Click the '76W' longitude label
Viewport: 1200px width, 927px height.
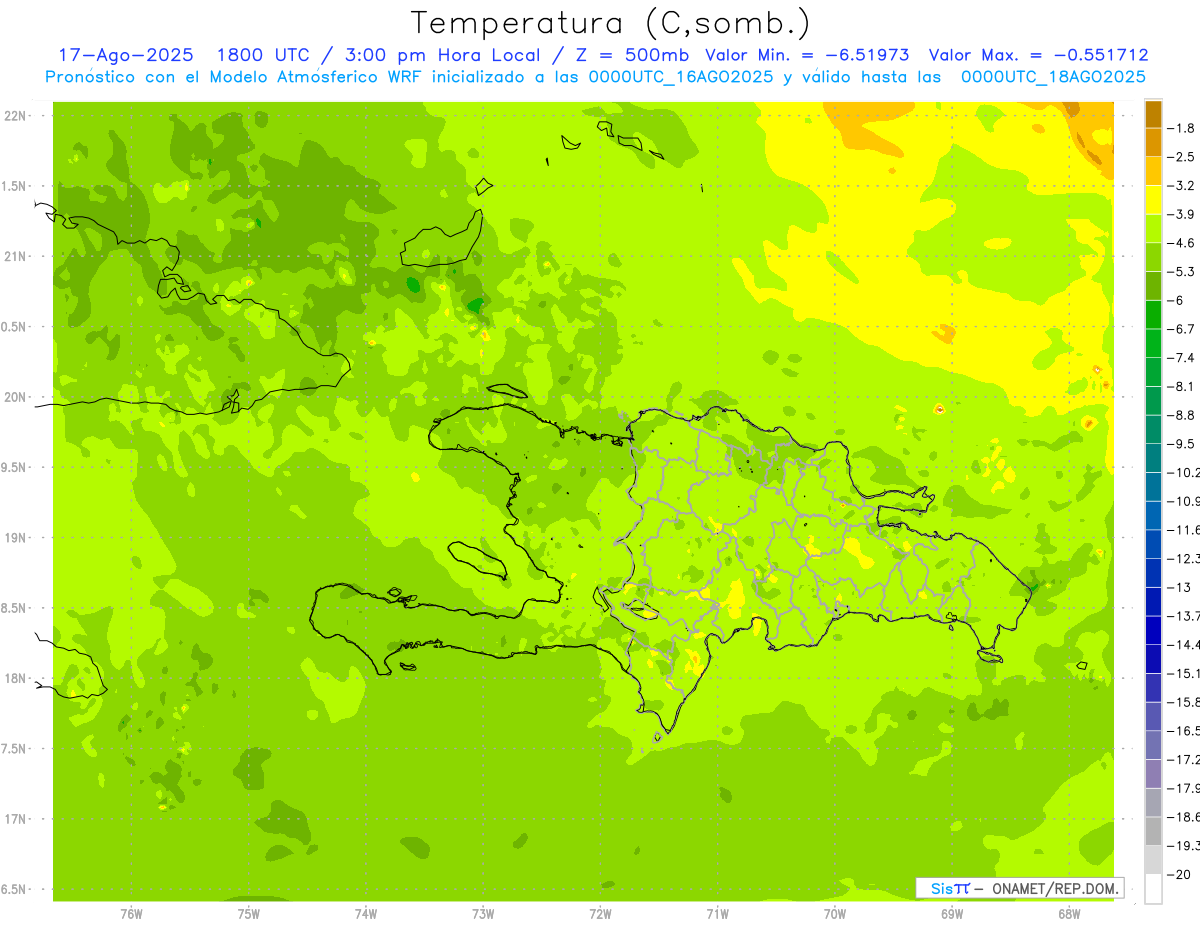[130, 913]
